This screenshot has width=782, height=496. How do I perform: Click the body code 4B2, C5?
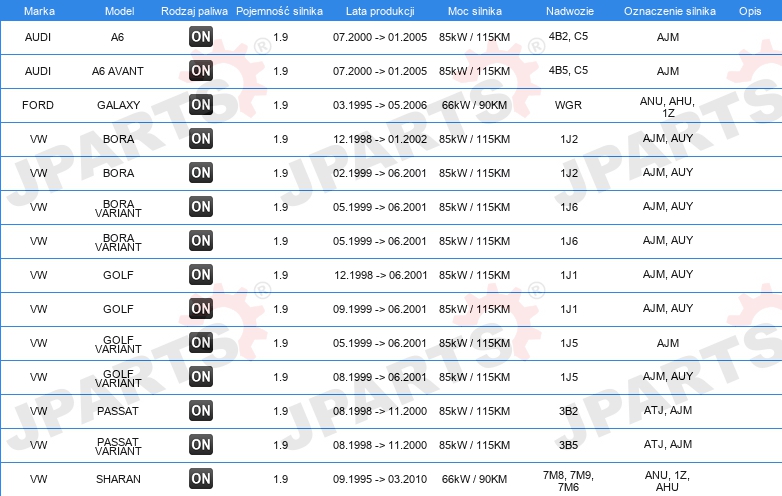[569, 36]
